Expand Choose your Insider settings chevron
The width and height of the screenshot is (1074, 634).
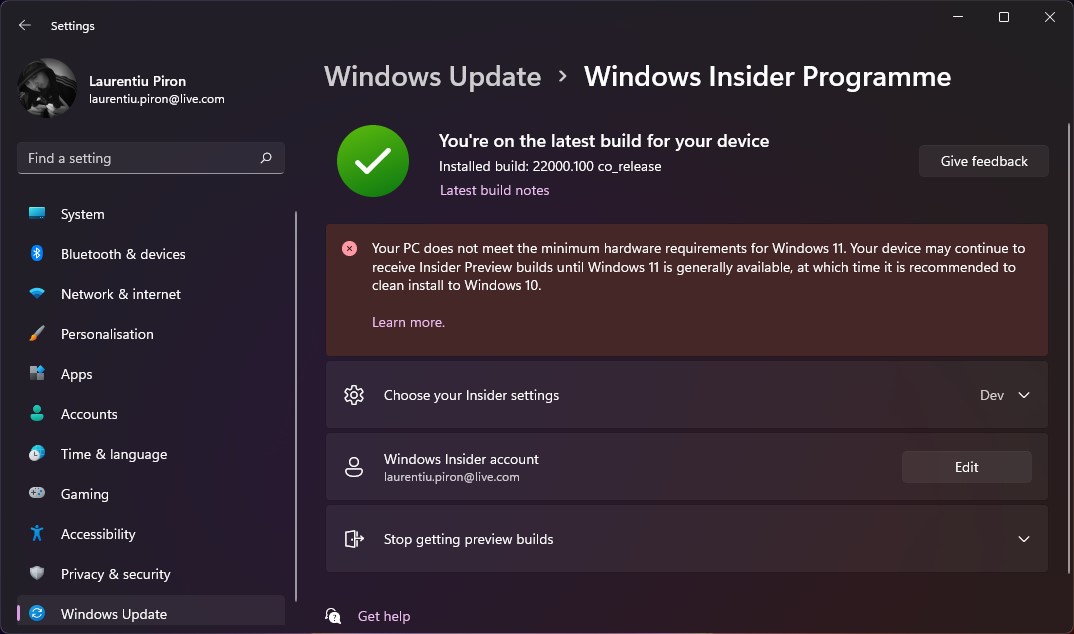(x=1024, y=395)
